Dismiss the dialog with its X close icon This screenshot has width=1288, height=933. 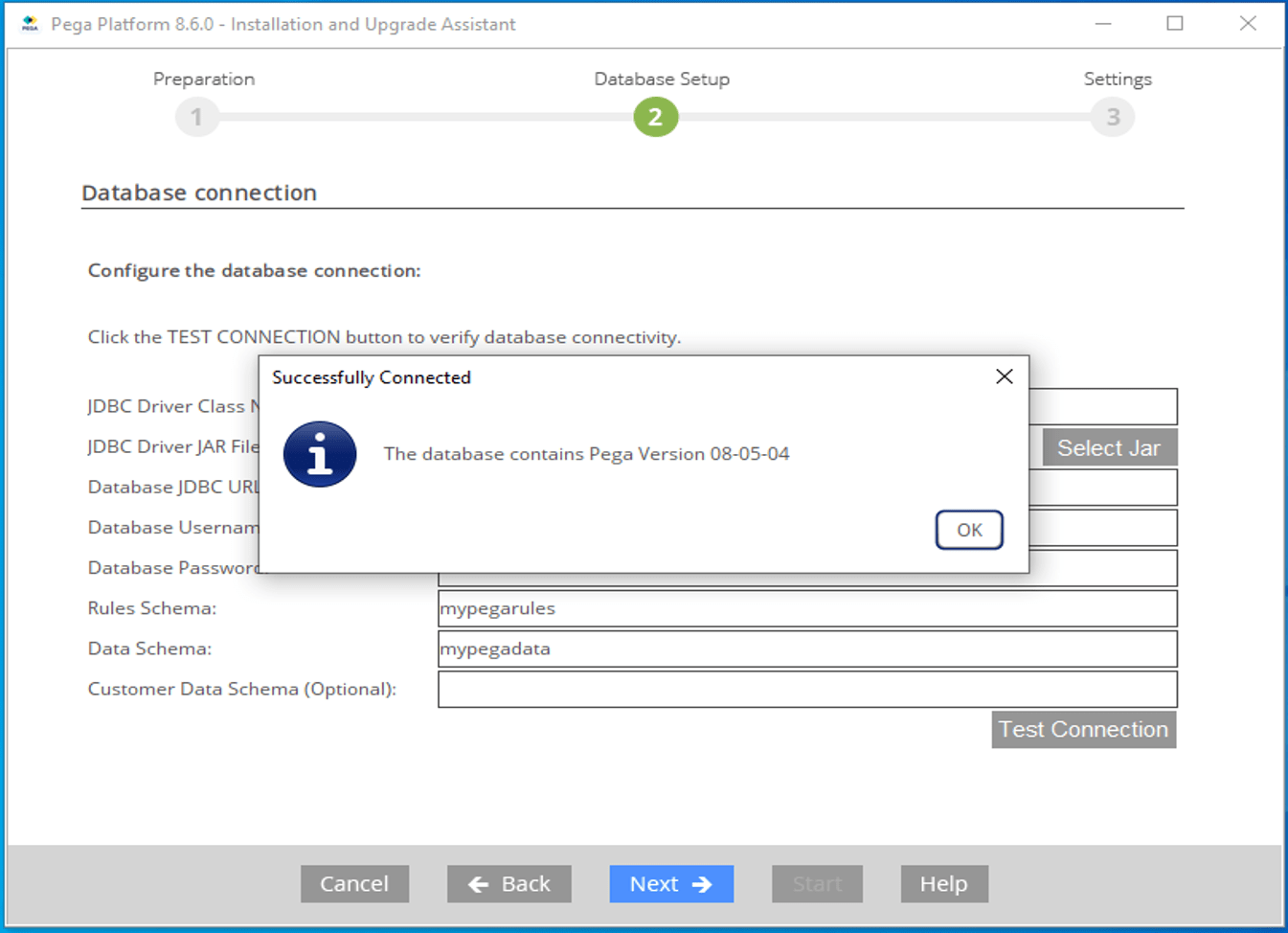(x=1004, y=376)
